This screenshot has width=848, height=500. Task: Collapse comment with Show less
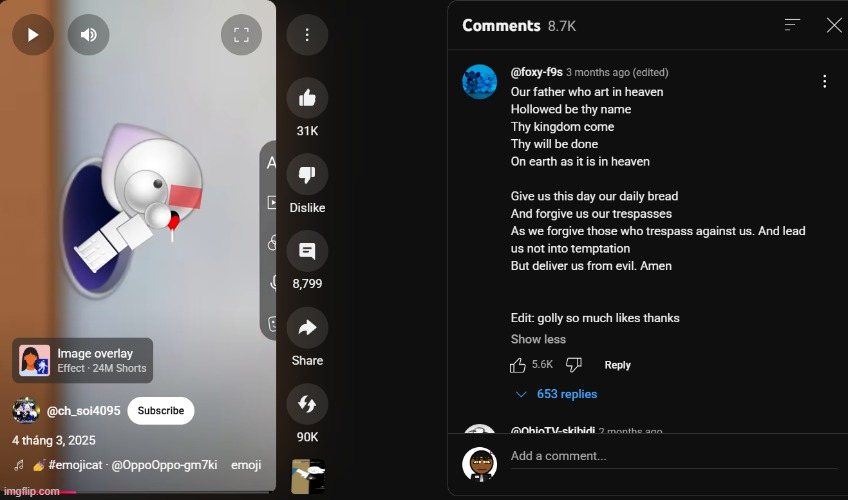(538, 339)
